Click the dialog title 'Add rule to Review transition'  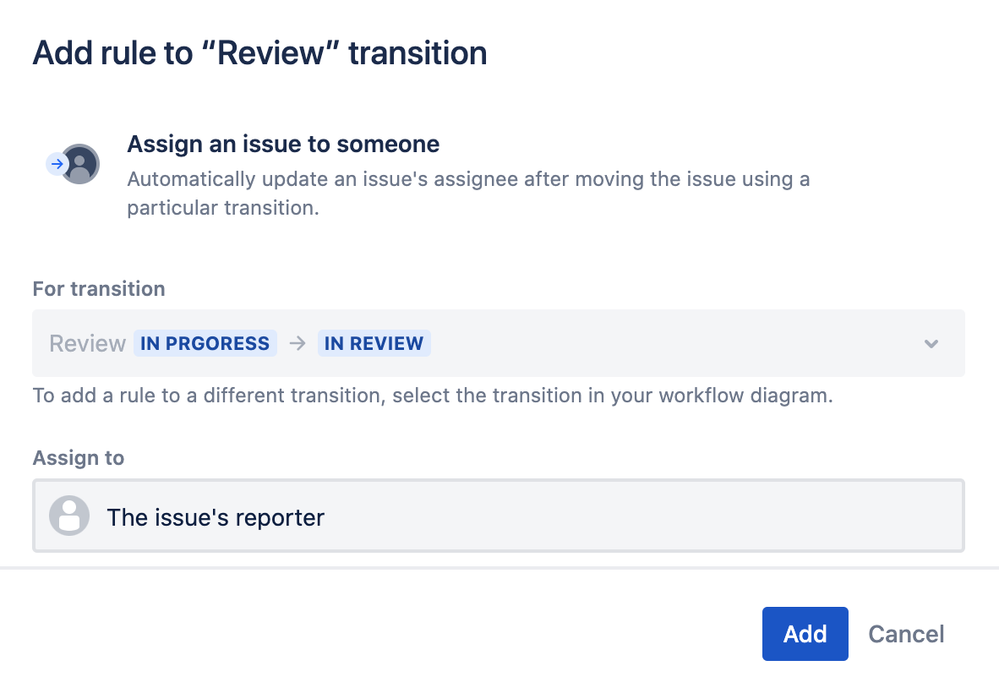pyautogui.click(x=259, y=52)
